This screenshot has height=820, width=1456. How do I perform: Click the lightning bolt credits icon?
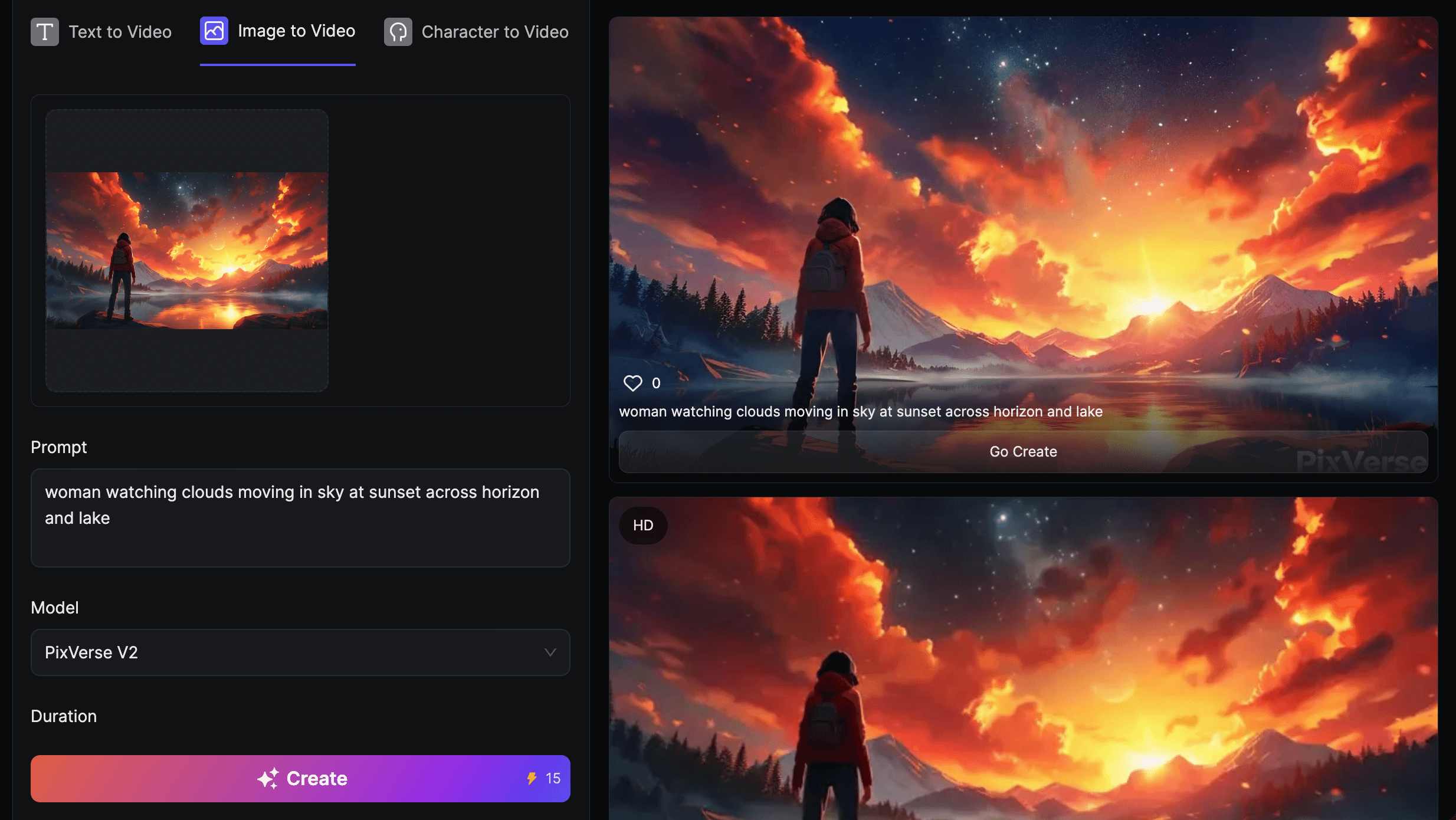click(532, 779)
